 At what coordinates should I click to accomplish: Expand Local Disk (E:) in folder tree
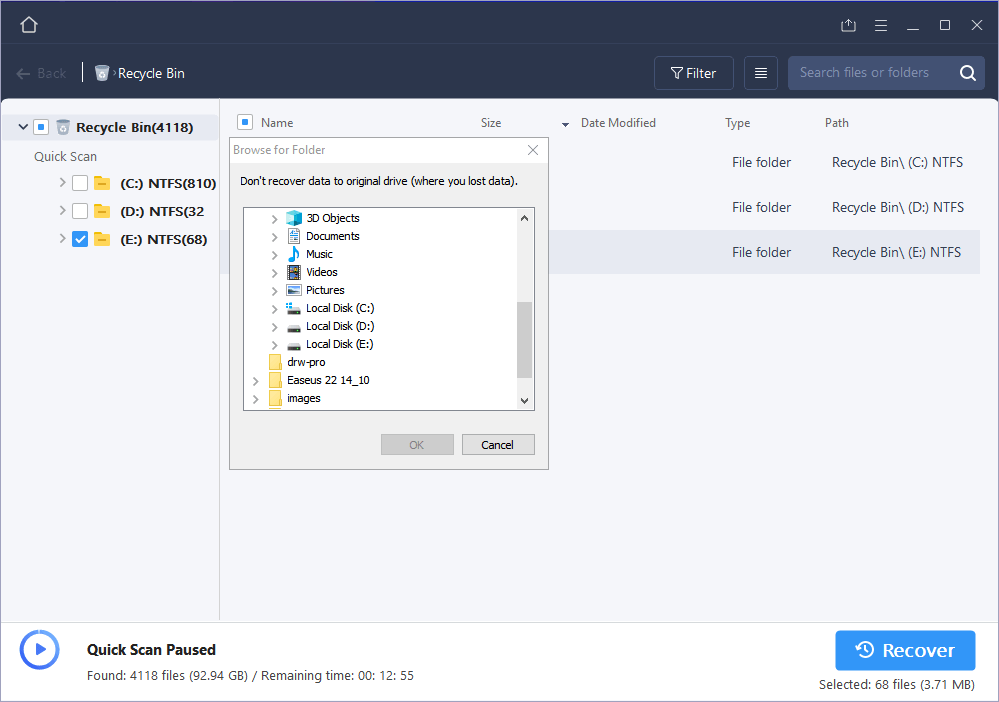point(275,345)
